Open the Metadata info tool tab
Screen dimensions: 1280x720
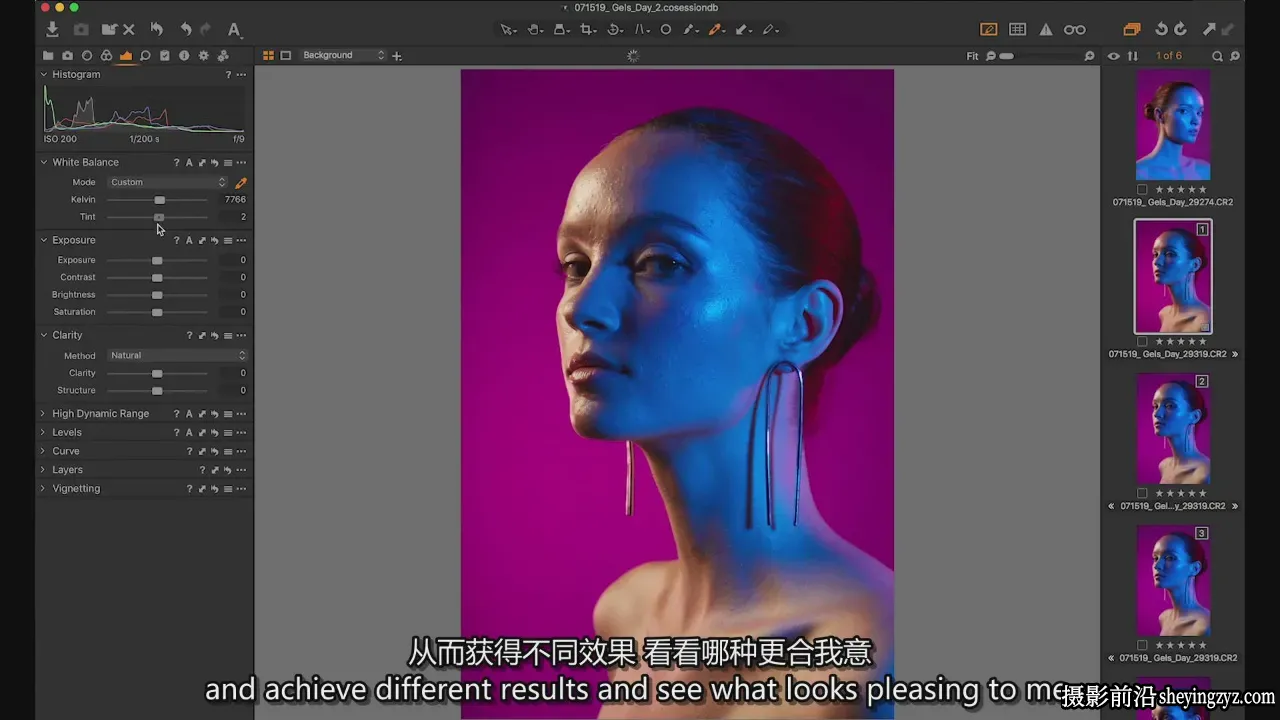[x=184, y=56]
